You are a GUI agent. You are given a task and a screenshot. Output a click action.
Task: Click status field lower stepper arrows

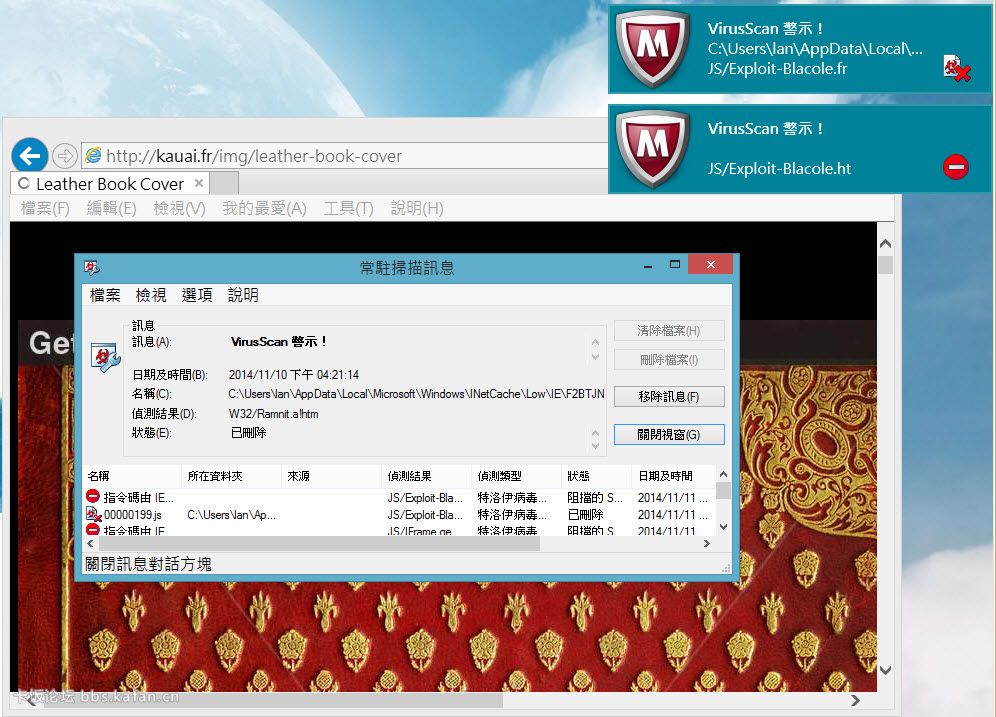coord(595,439)
